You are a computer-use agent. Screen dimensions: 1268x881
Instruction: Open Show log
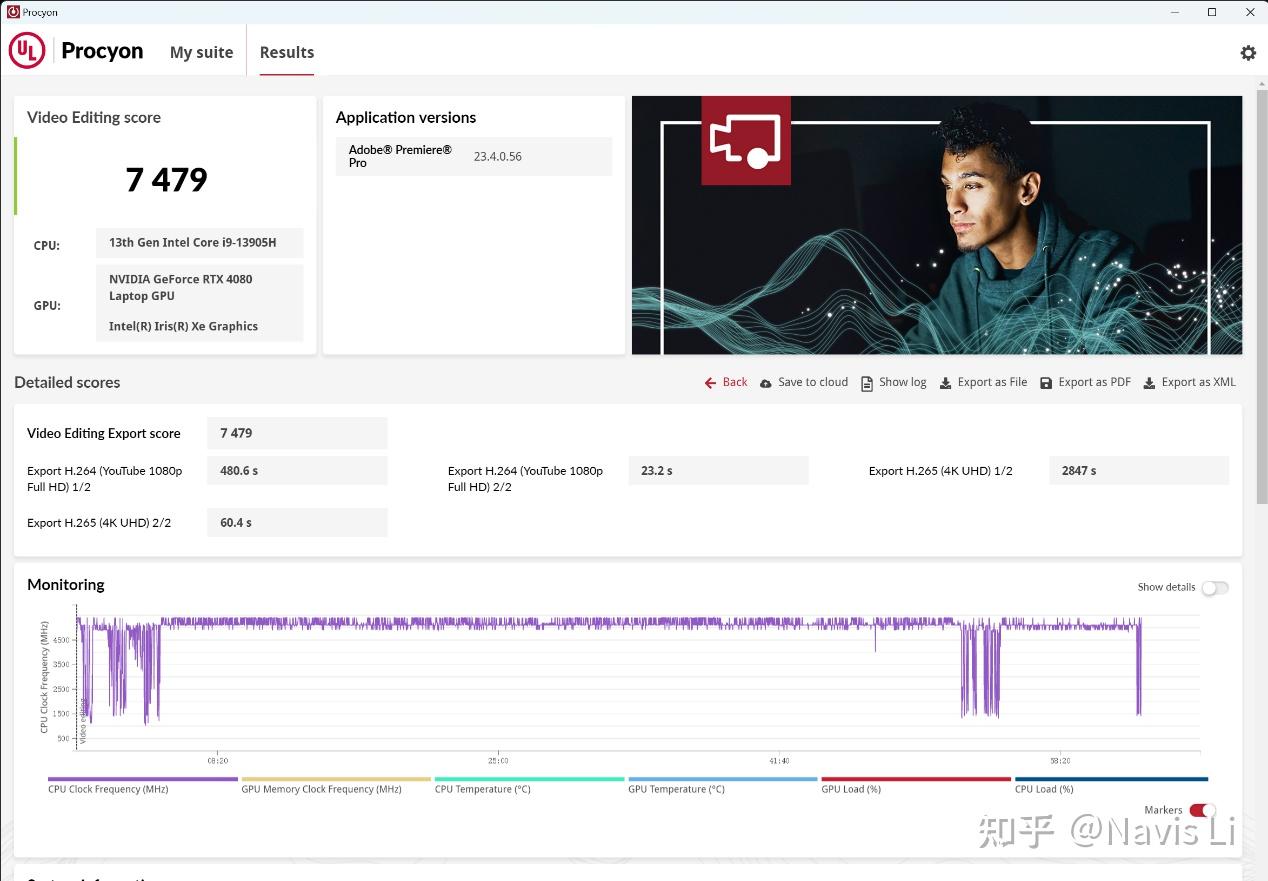pyautogui.click(x=903, y=382)
